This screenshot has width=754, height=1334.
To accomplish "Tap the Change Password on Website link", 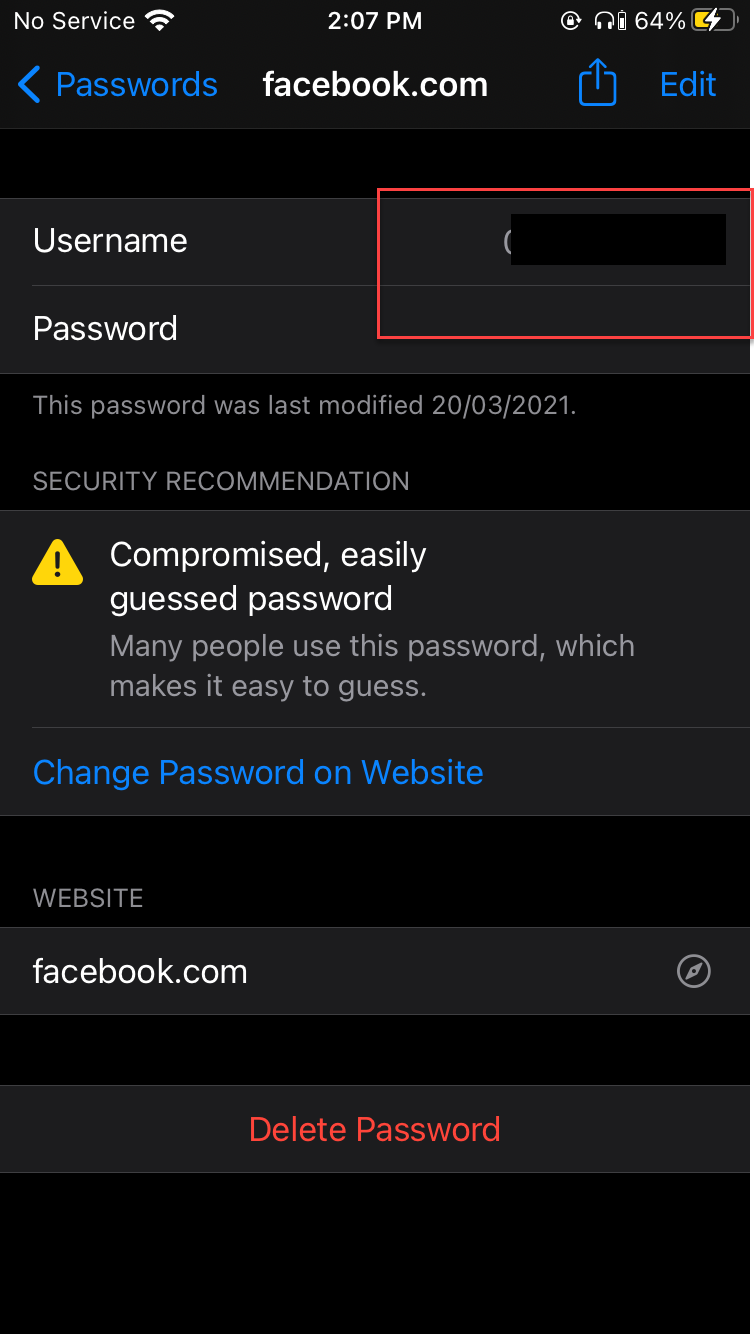I will 258,772.
